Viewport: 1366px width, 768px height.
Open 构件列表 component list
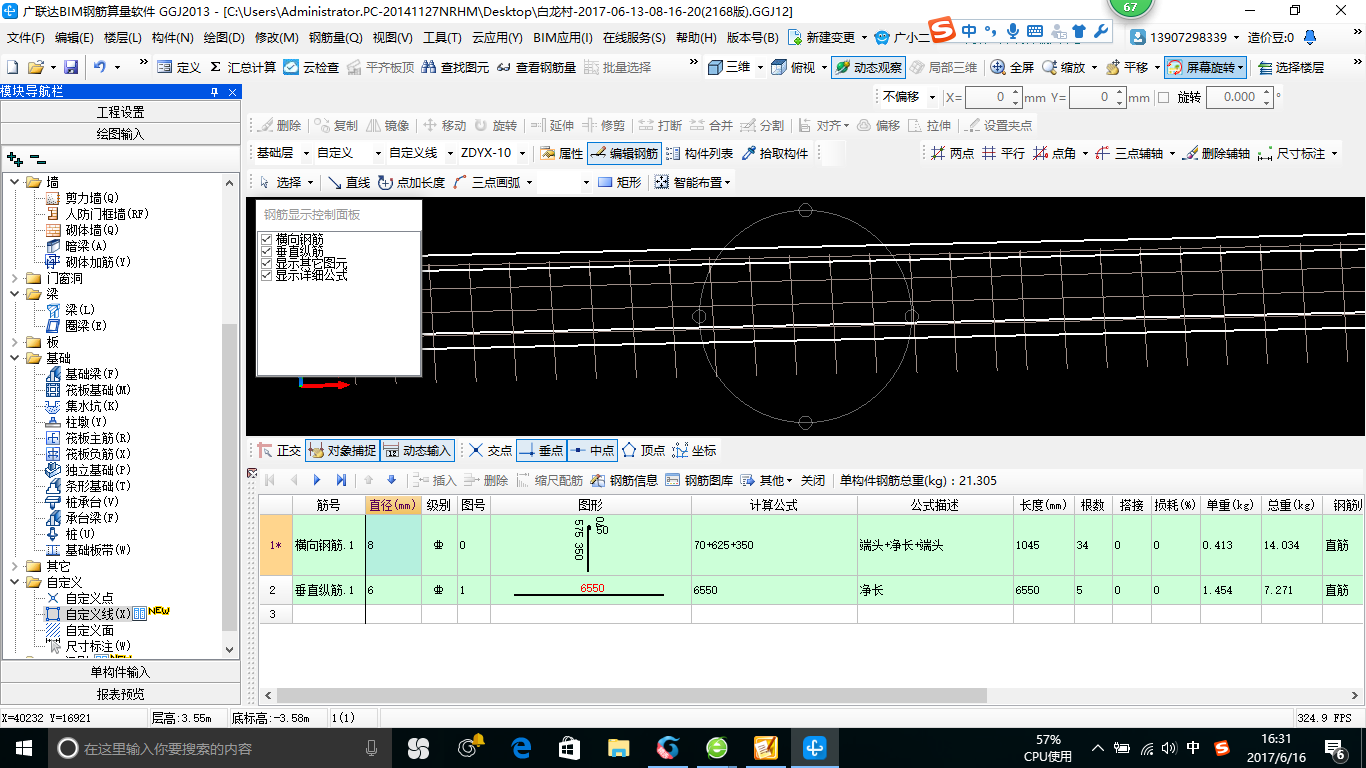click(699, 153)
